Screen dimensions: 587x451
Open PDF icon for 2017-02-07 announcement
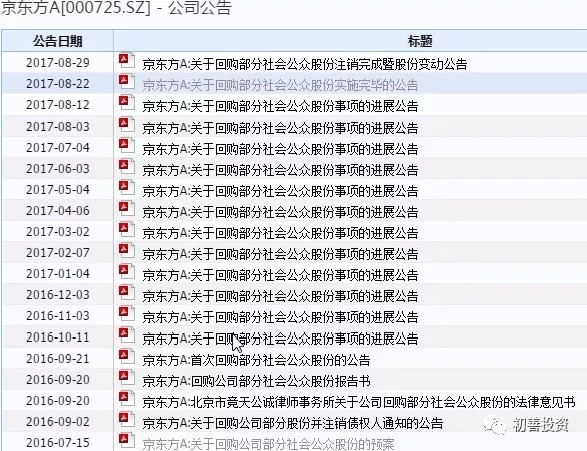tap(127, 250)
